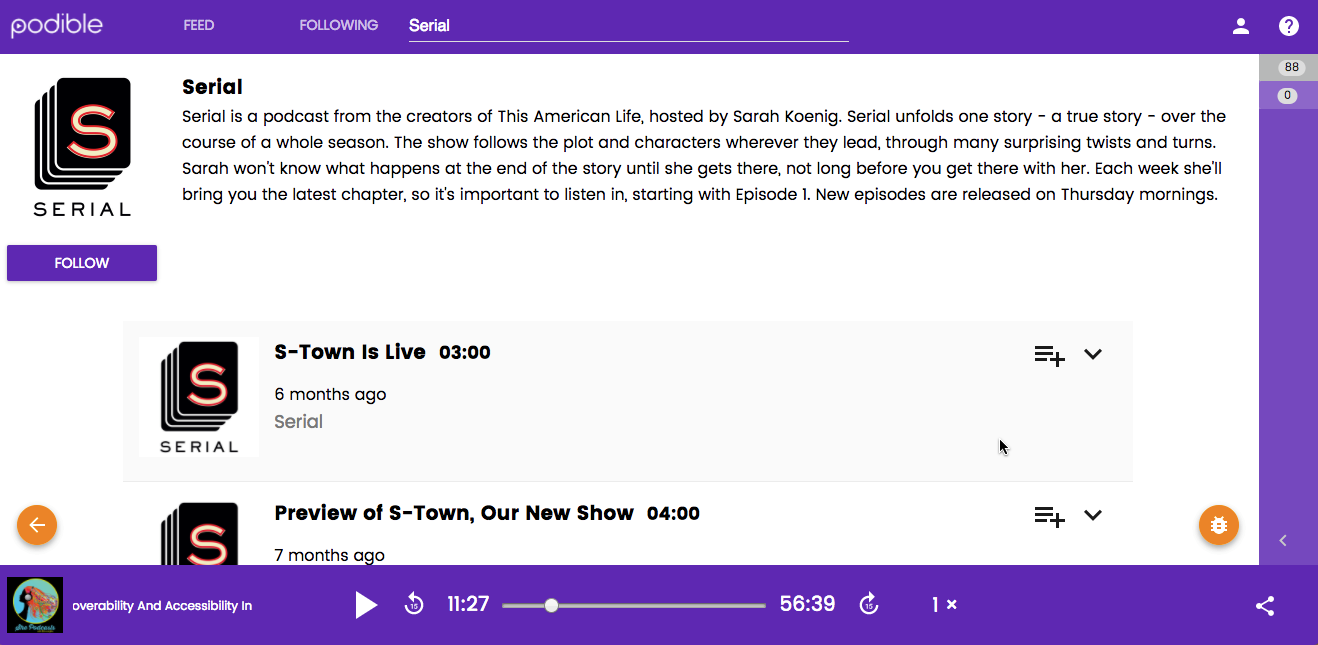Open the user account icon

pos(1241,26)
